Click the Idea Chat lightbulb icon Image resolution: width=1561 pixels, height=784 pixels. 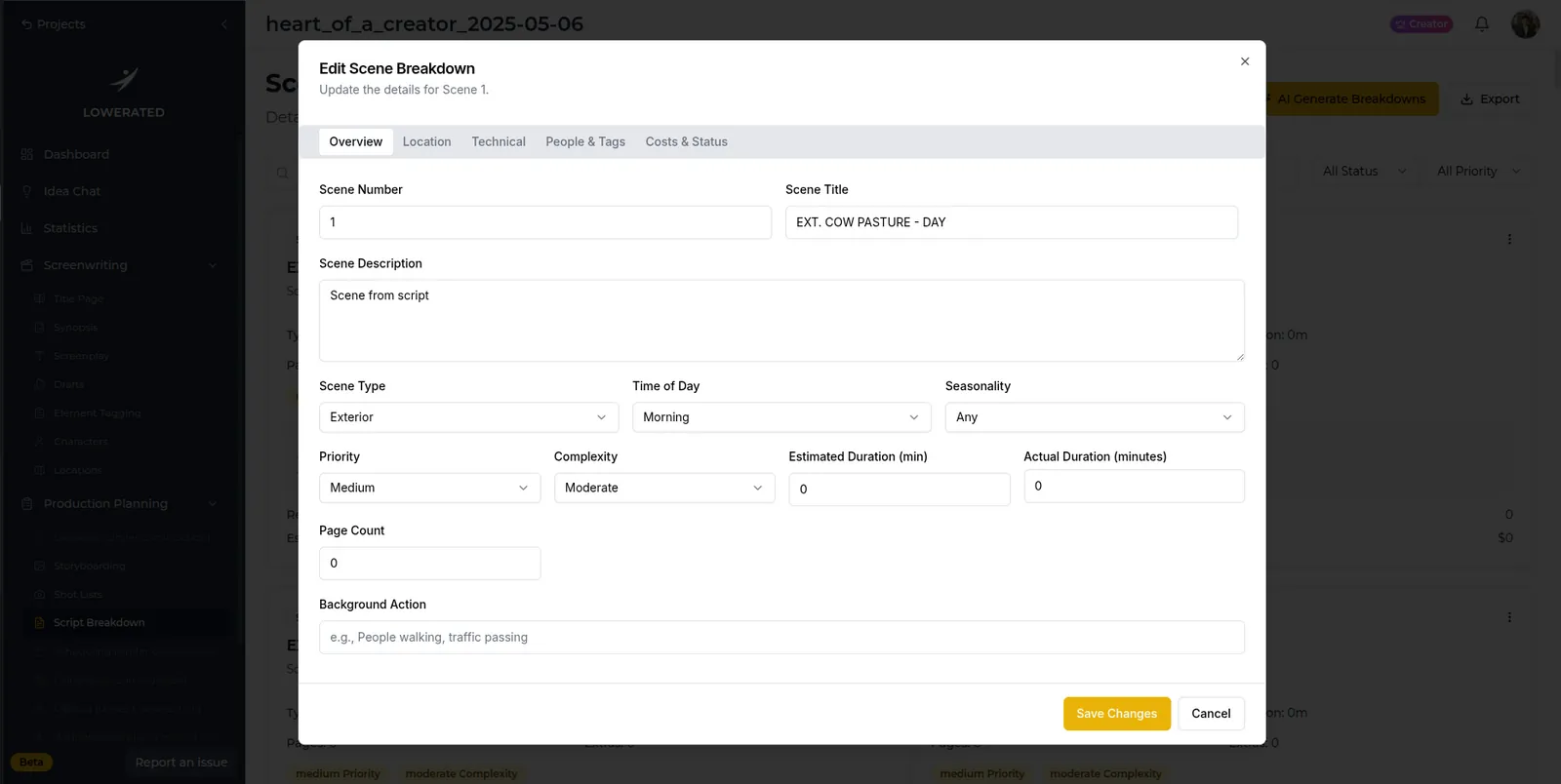(27, 191)
